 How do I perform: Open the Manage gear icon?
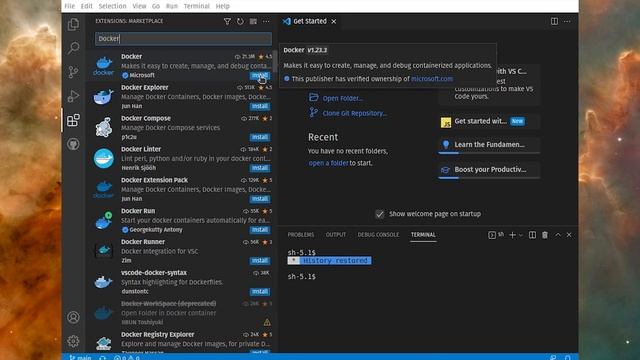coord(73,341)
